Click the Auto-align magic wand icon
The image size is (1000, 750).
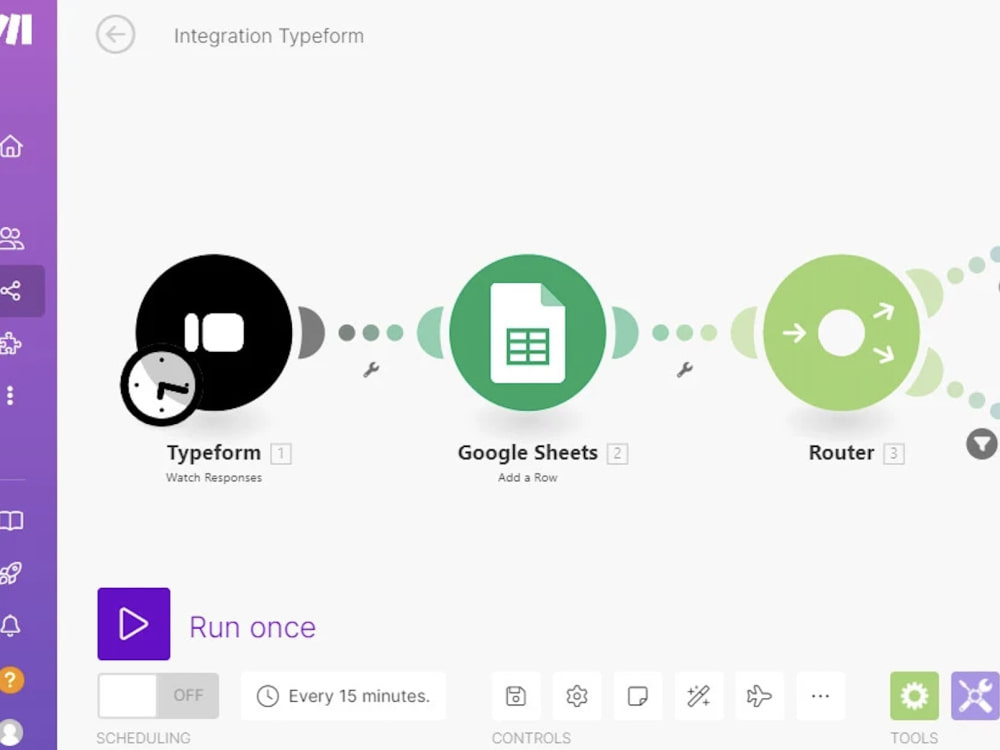click(699, 696)
